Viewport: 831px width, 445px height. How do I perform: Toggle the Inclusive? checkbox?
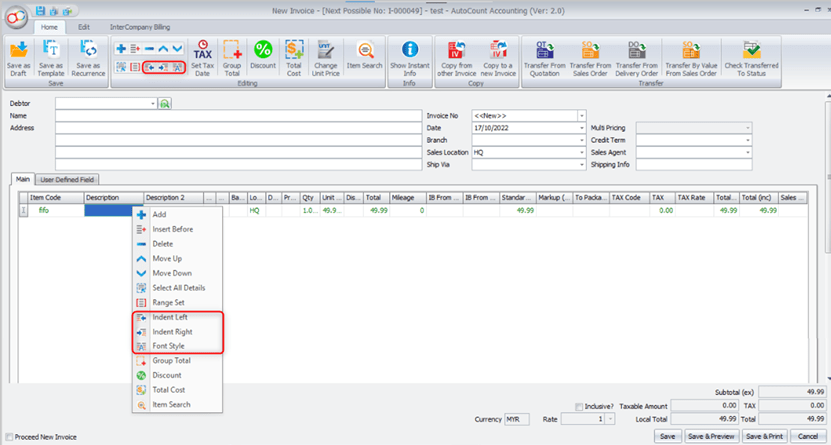[579, 406]
